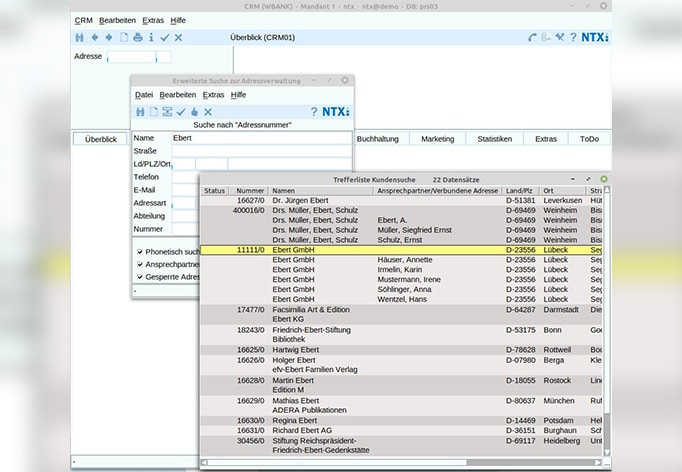Click the X icon in search dialog toolbar

click(x=208, y=112)
